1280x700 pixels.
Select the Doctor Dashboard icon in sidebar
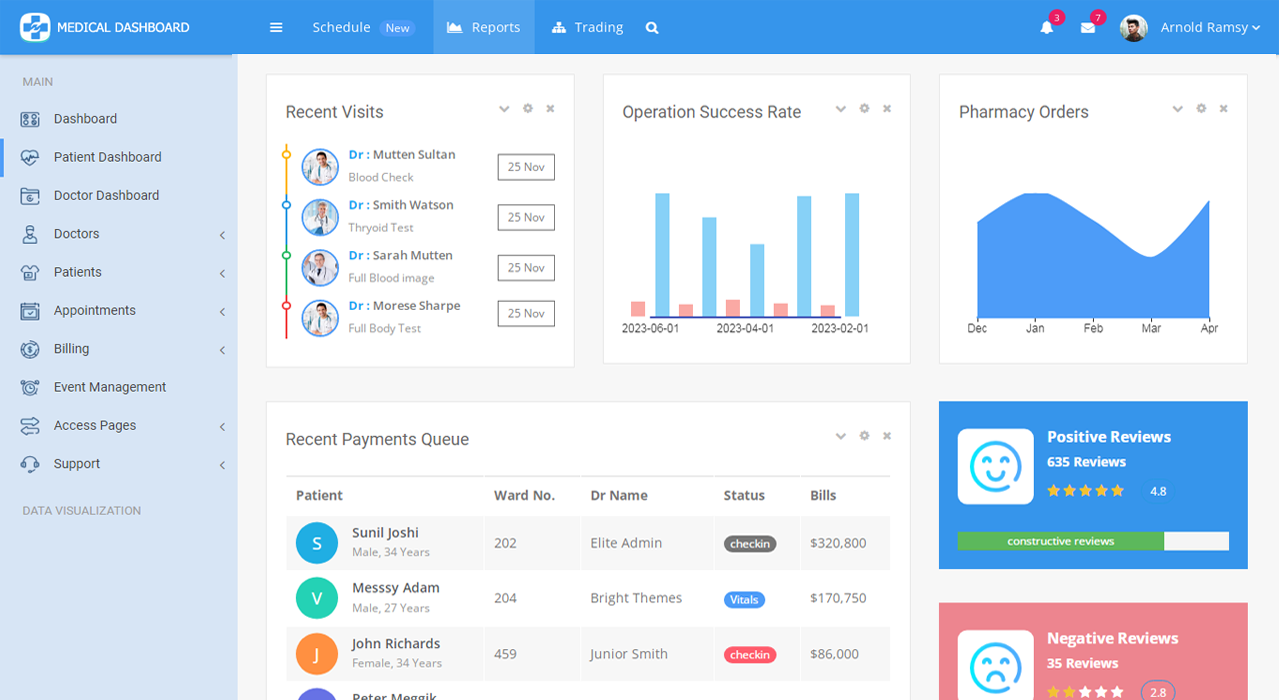coord(29,195)
